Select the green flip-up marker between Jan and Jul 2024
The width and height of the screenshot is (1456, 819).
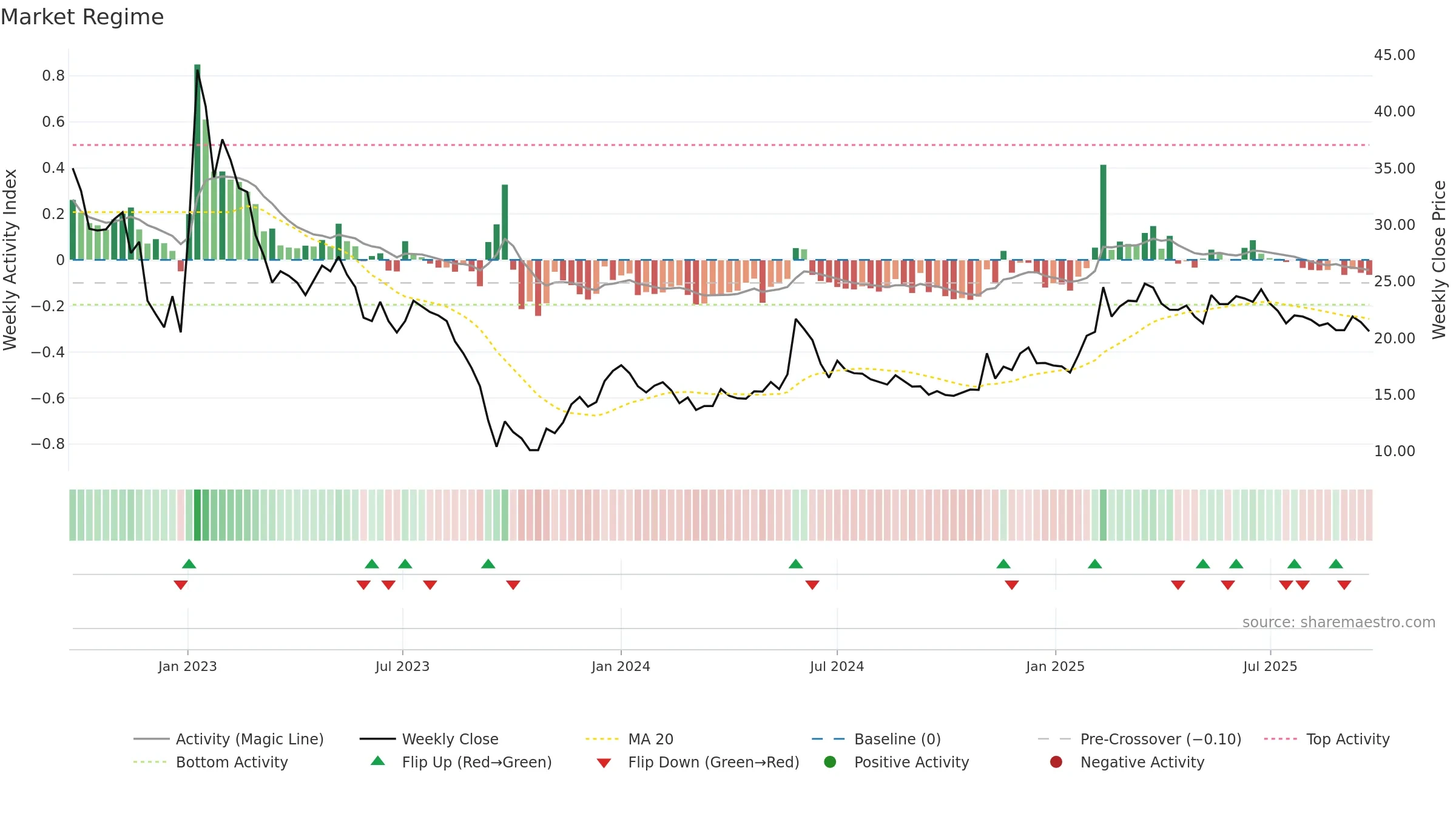(x=796, y=564)
